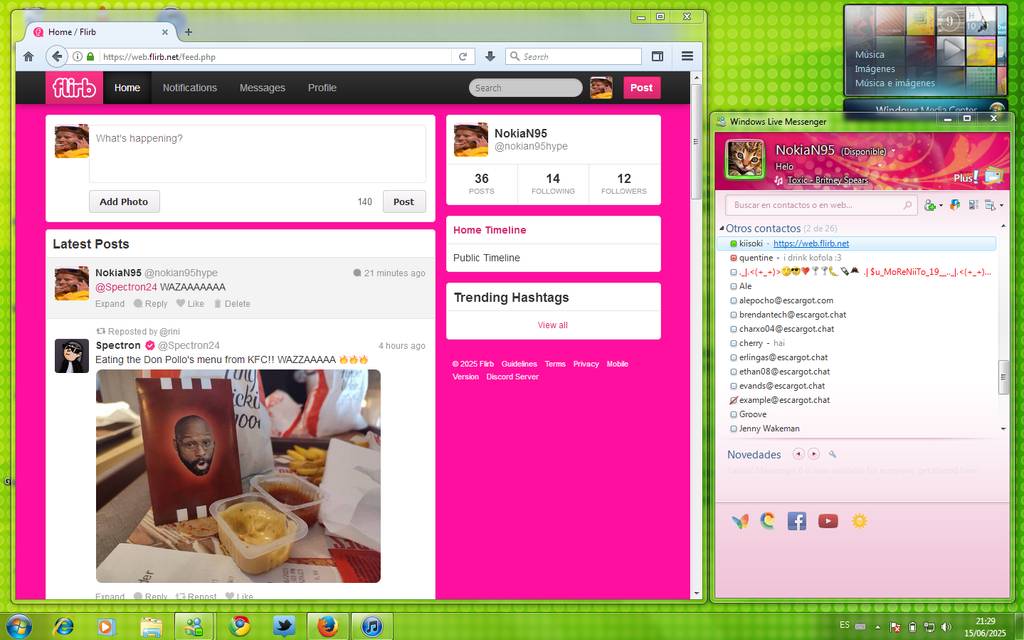Open the Messenger menu dropdown arrow

[1002, 206]
